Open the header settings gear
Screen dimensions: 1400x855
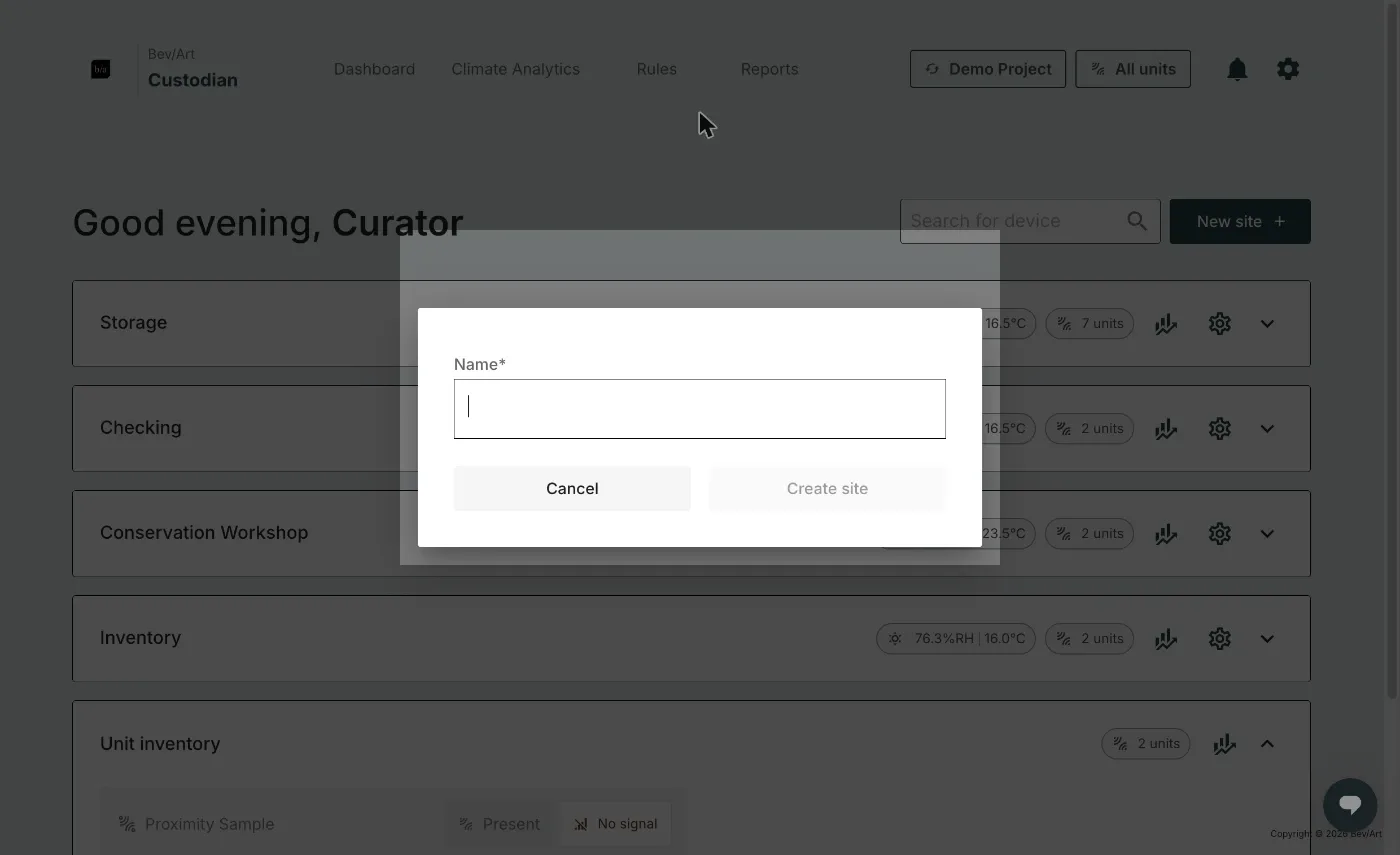(1288, 69)
